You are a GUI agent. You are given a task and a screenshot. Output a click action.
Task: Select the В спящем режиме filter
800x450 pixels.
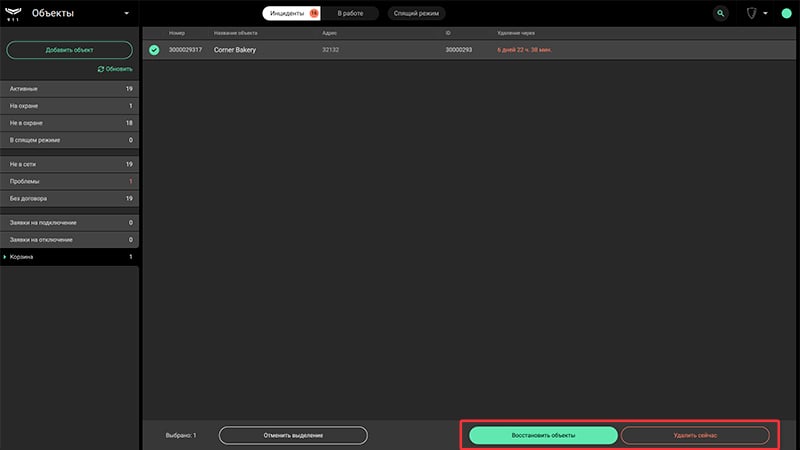click(x=69, y=140)
